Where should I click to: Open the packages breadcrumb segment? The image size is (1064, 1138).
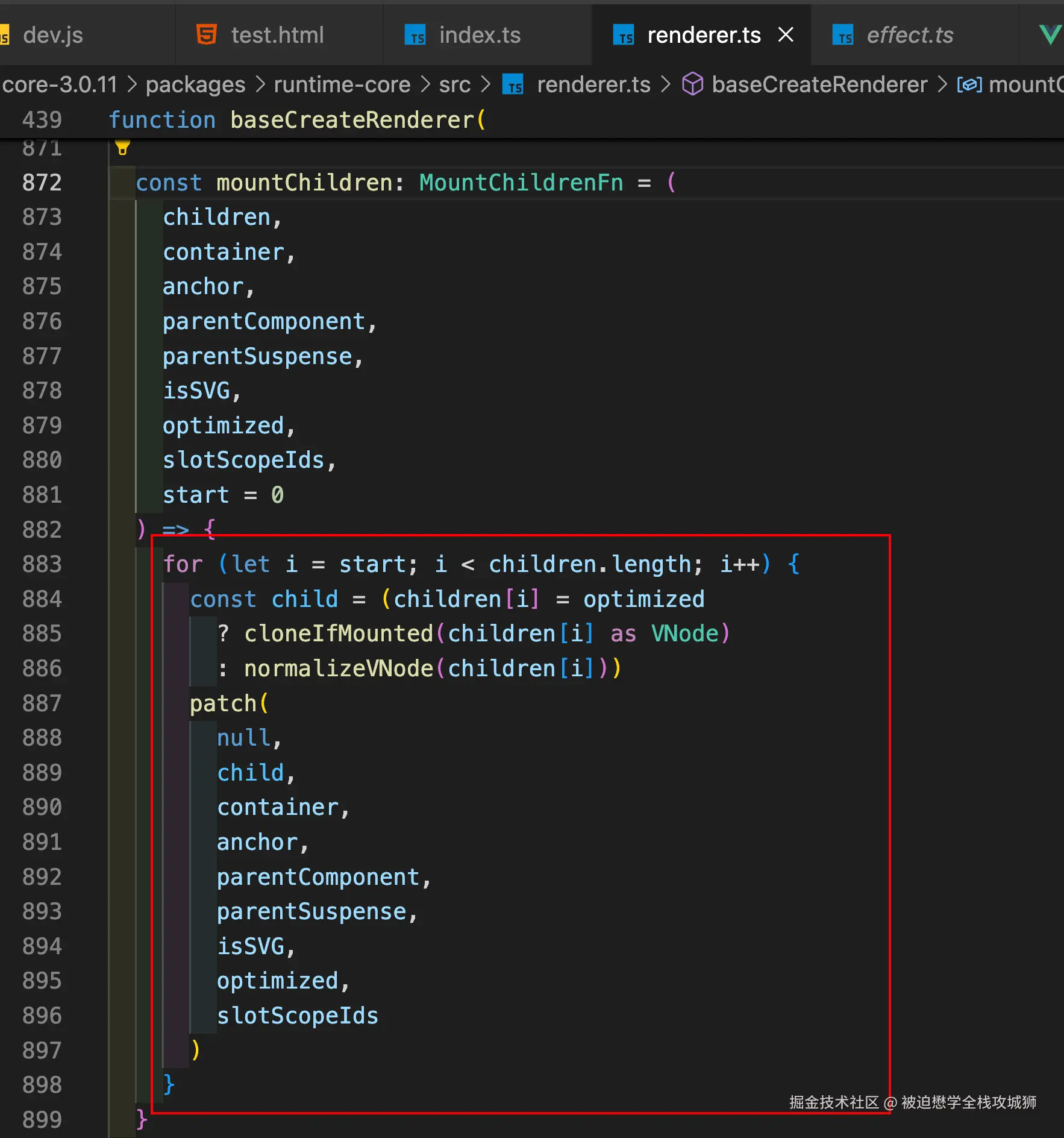(x=196, y=84)
